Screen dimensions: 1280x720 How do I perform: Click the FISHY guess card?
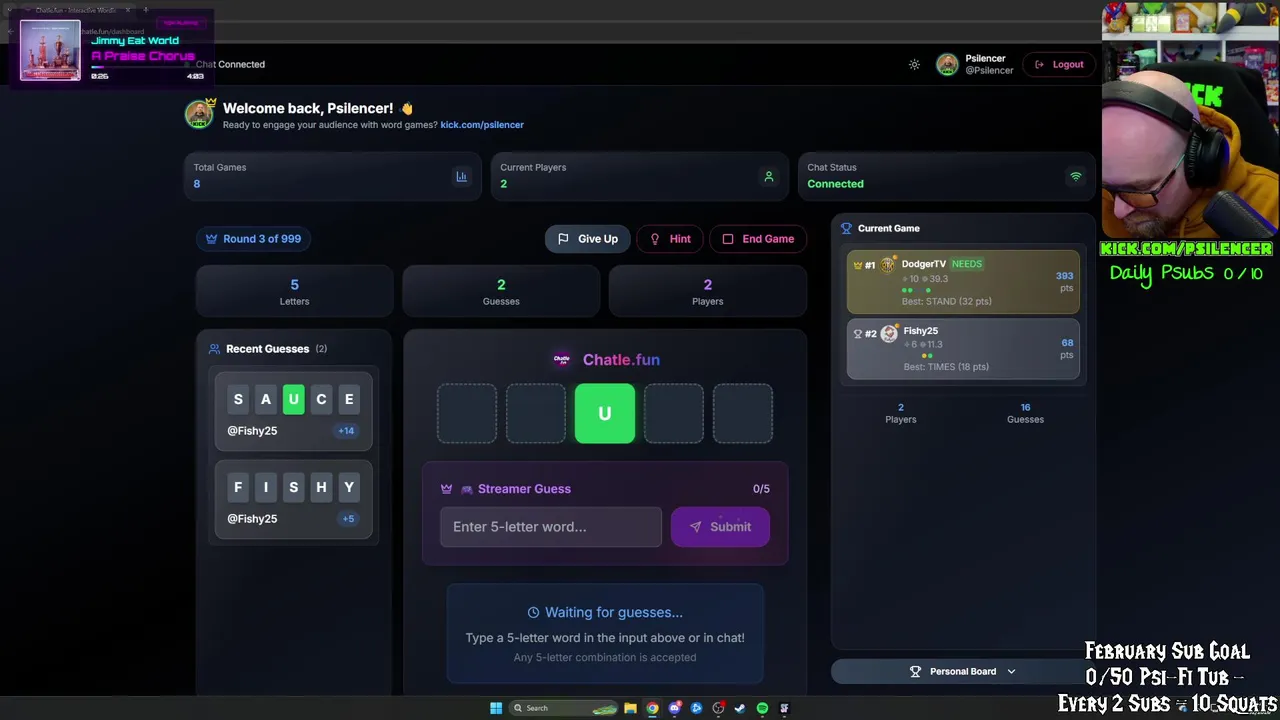tap(293, 499)
